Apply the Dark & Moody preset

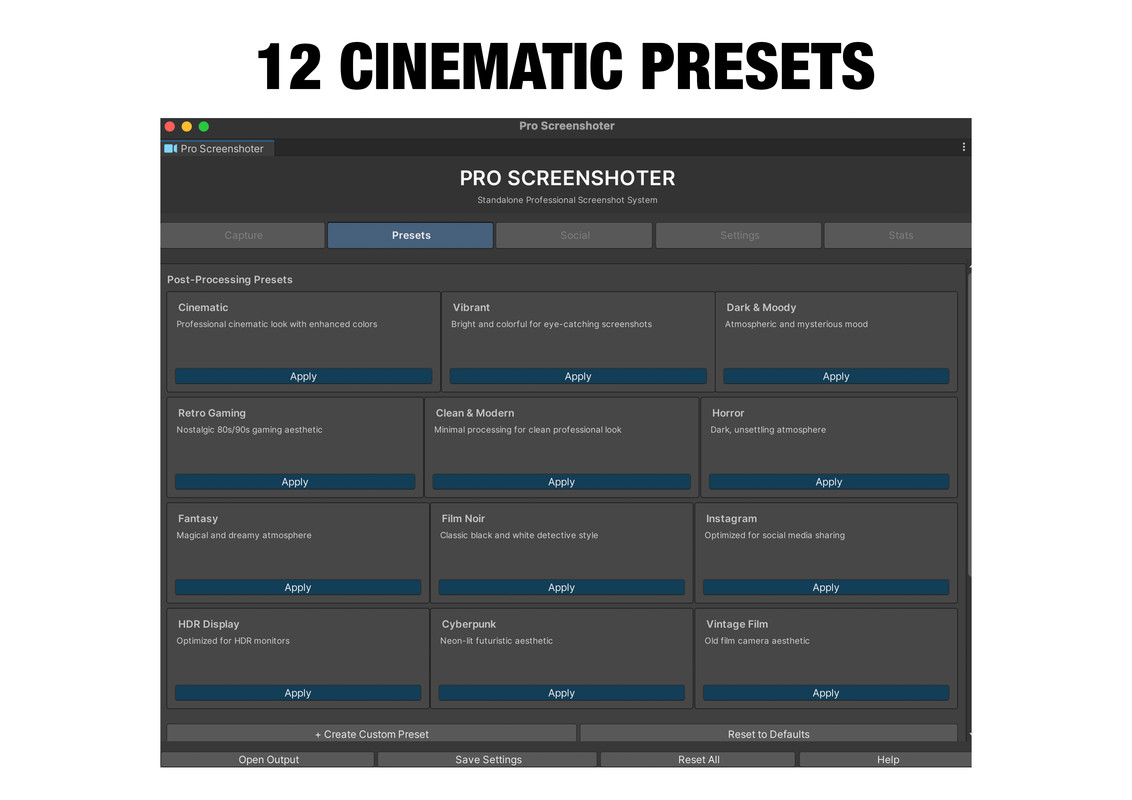(x=836, y=376)
